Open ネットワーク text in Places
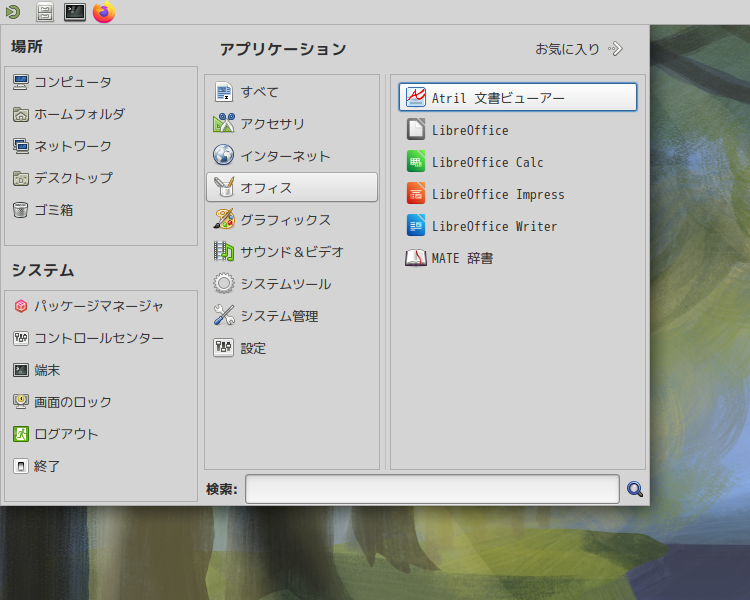Viewport: 750px width, 600px height. pyautogui.click(x=73, y=146)
